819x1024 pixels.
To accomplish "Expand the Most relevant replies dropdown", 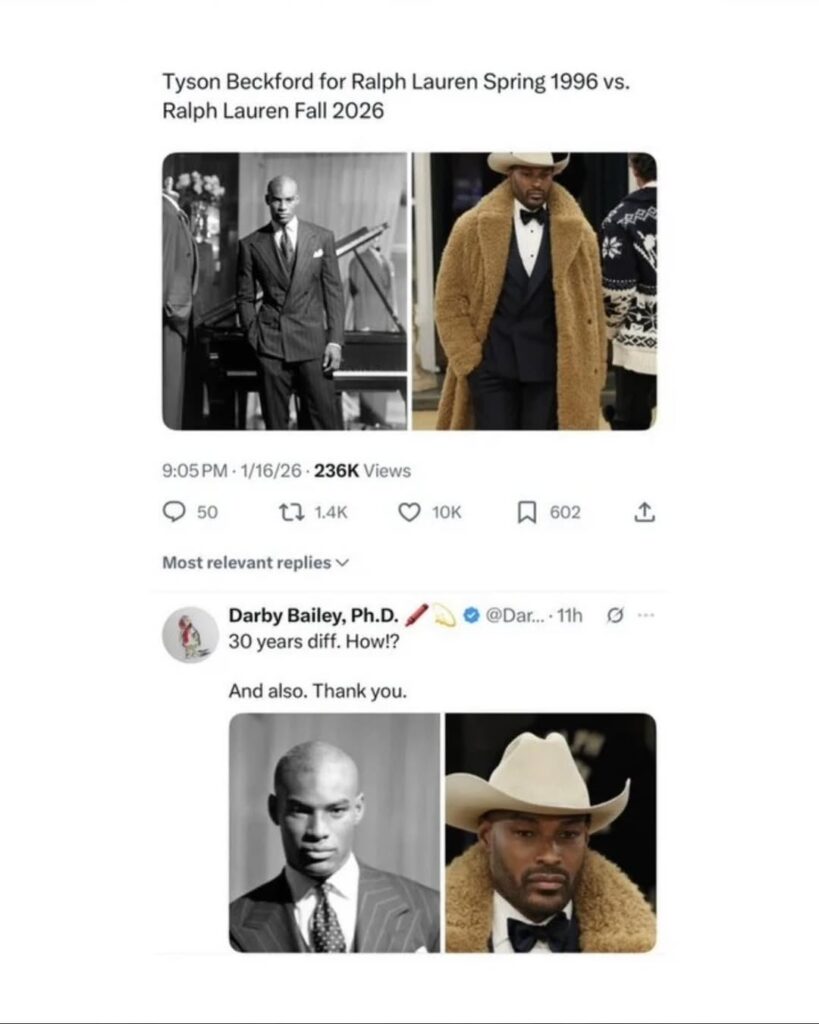I will pos(256,563).
